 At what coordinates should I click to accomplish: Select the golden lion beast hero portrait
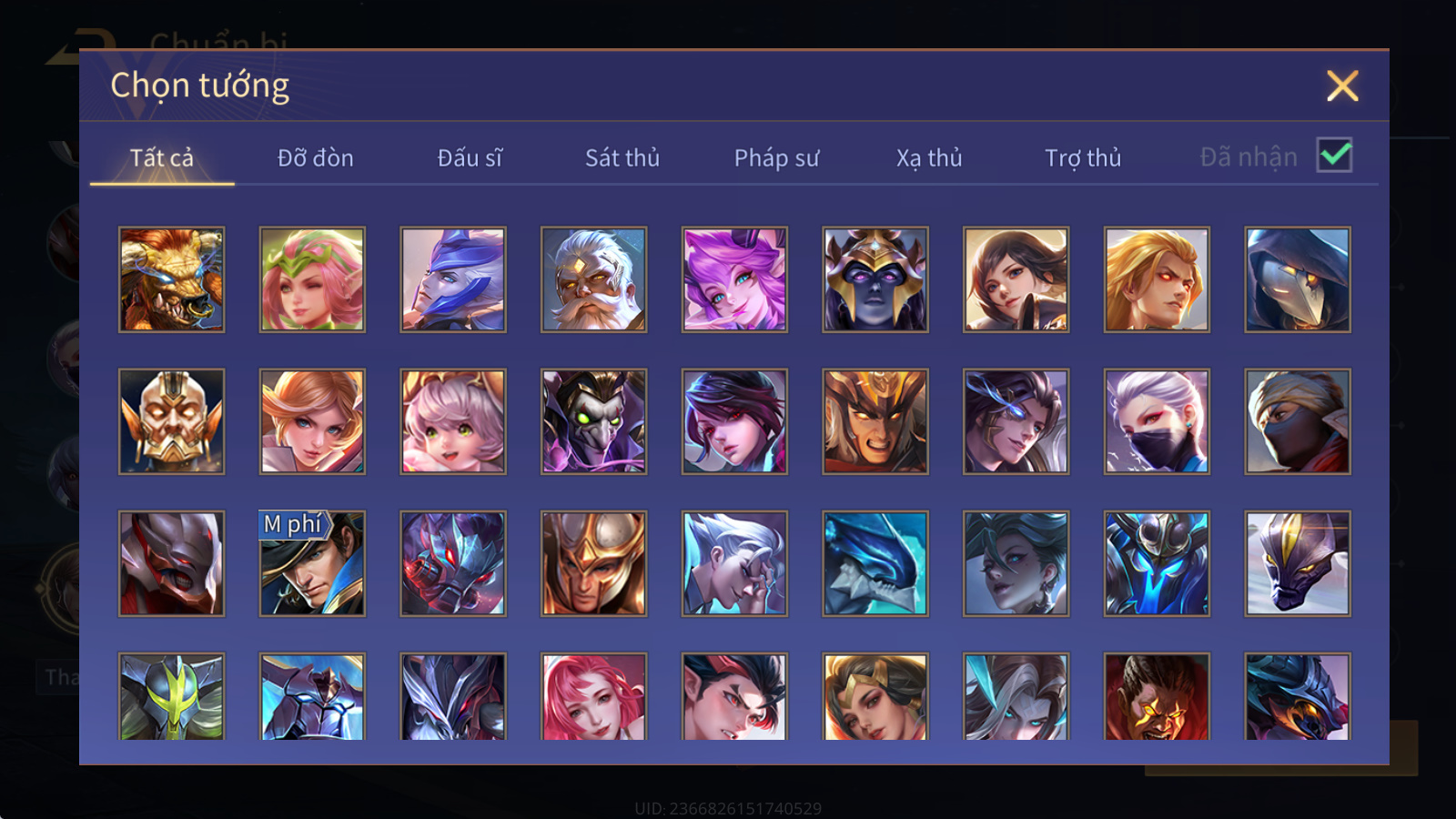pos(171,279)
